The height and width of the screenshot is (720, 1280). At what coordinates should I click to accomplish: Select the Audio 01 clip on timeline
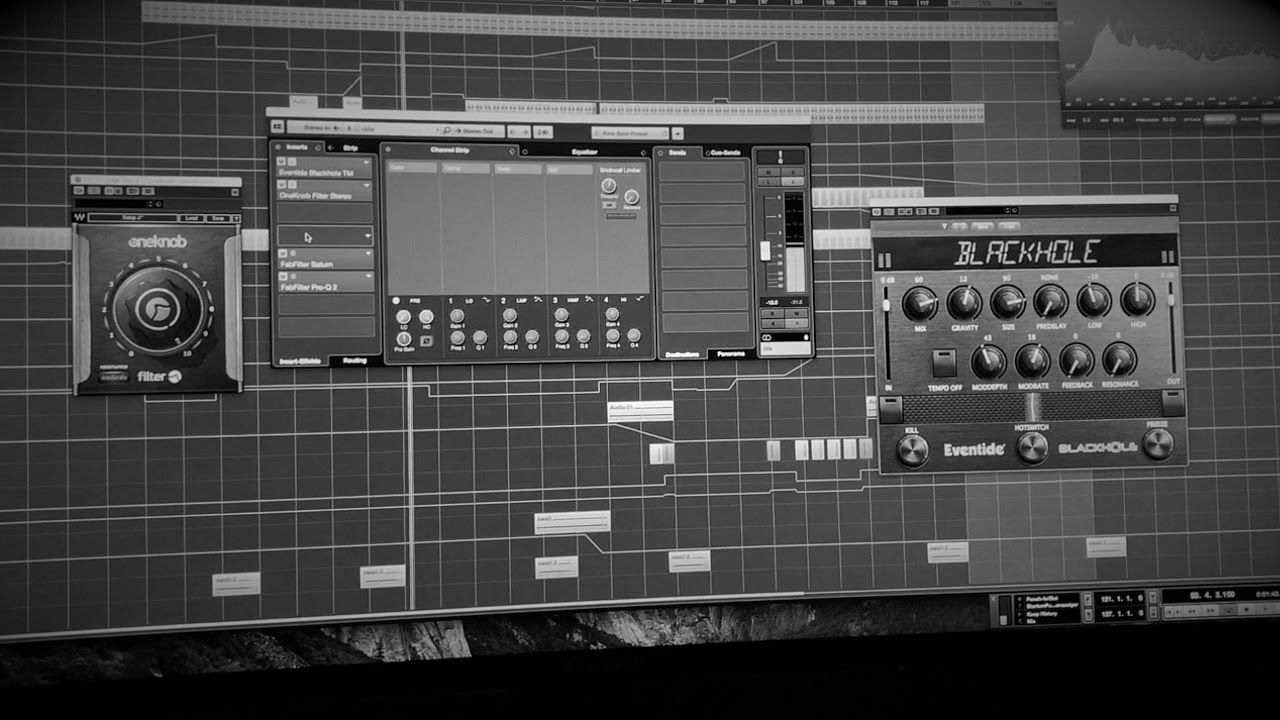pos(640,411)
